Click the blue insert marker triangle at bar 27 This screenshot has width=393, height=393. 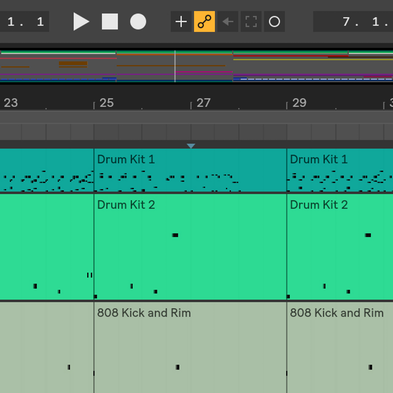(x=191, y=146)
